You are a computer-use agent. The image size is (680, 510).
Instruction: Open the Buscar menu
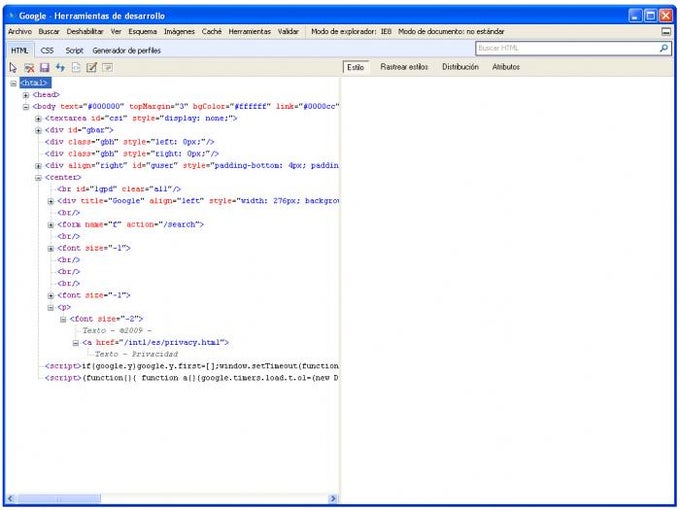coord(49,32)
